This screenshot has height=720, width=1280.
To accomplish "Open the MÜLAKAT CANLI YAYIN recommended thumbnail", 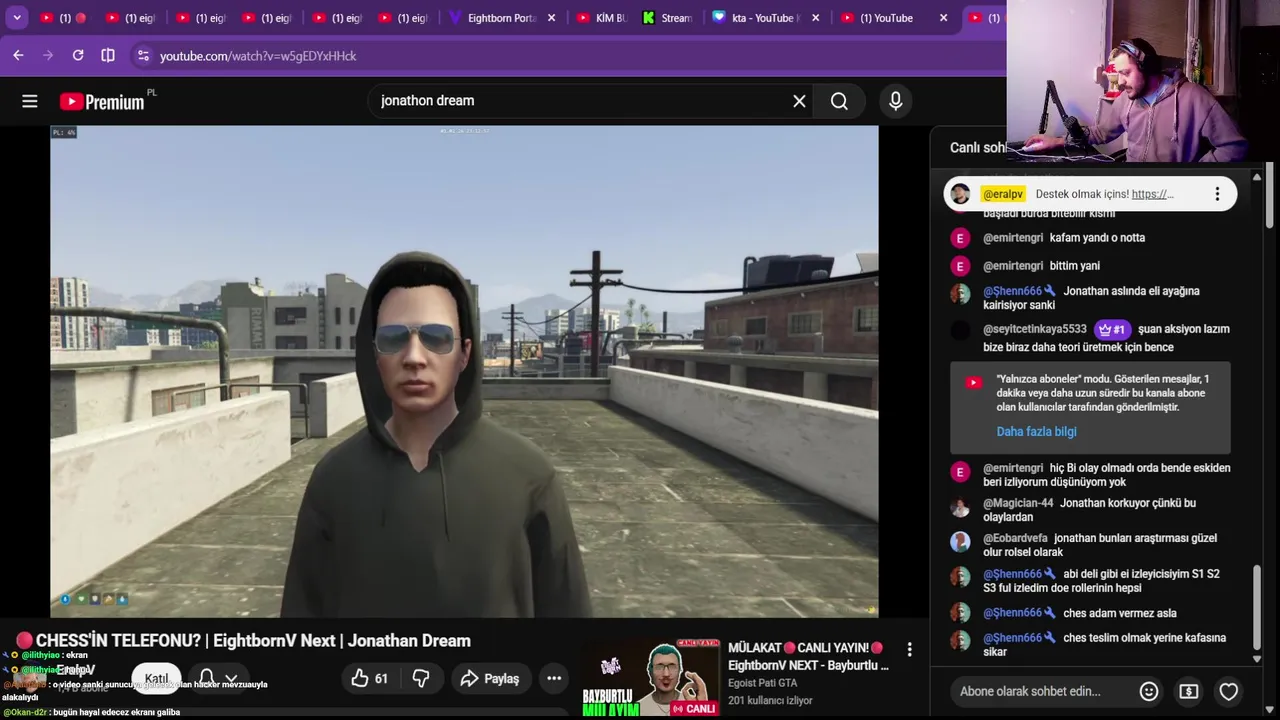I will [x=652, y=678].
